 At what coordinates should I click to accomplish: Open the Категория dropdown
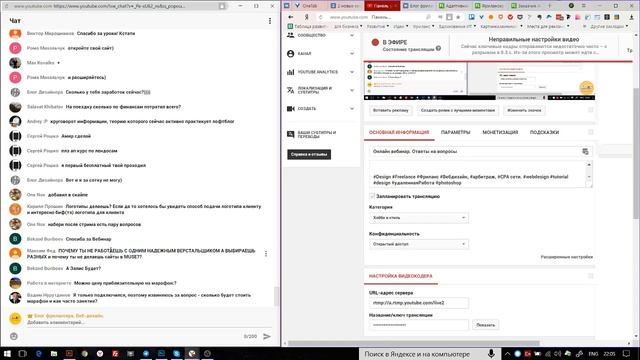pyautogui.click(x=419, y=218)
